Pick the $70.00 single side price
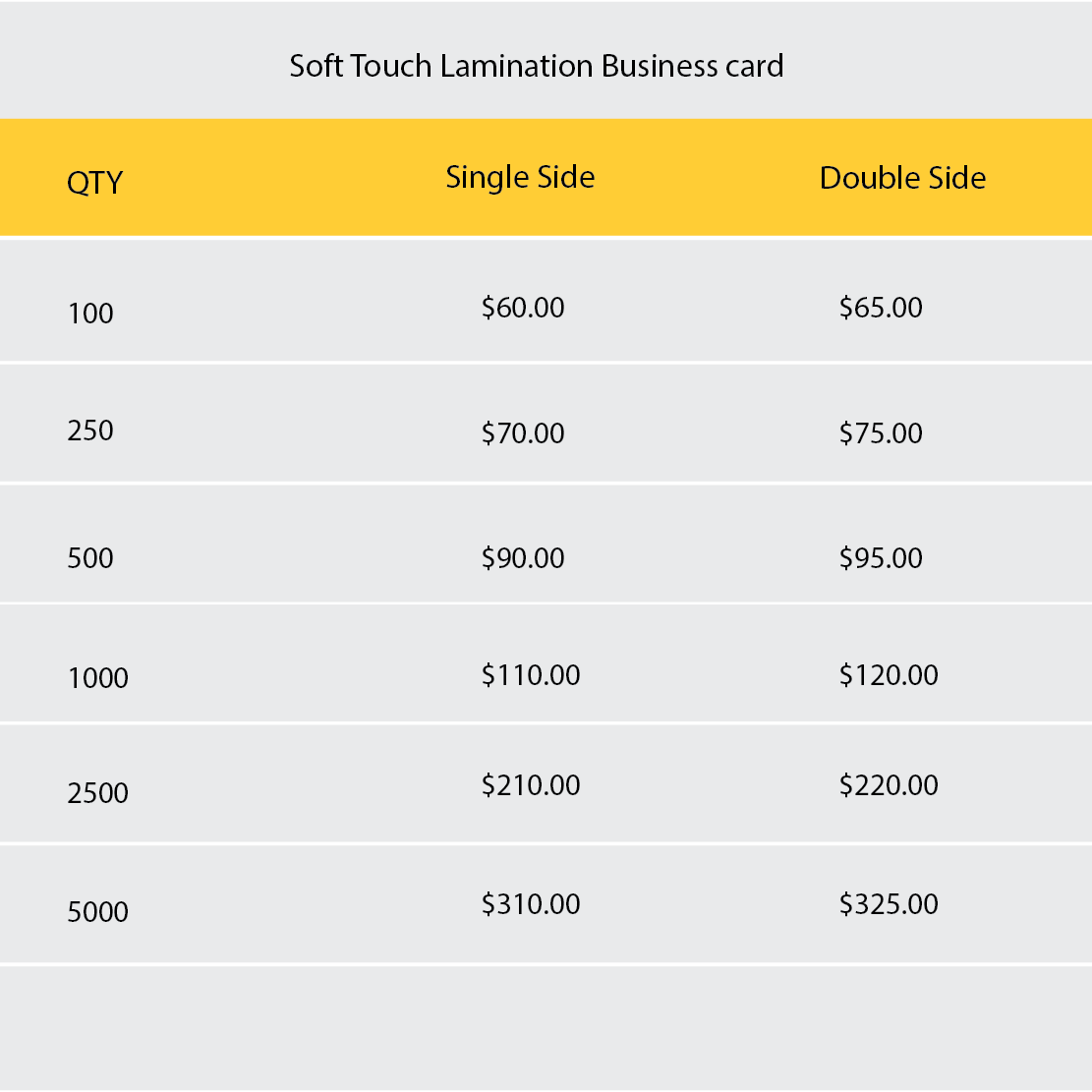Screen dimensions: 1092x1092 coord(523,433)
